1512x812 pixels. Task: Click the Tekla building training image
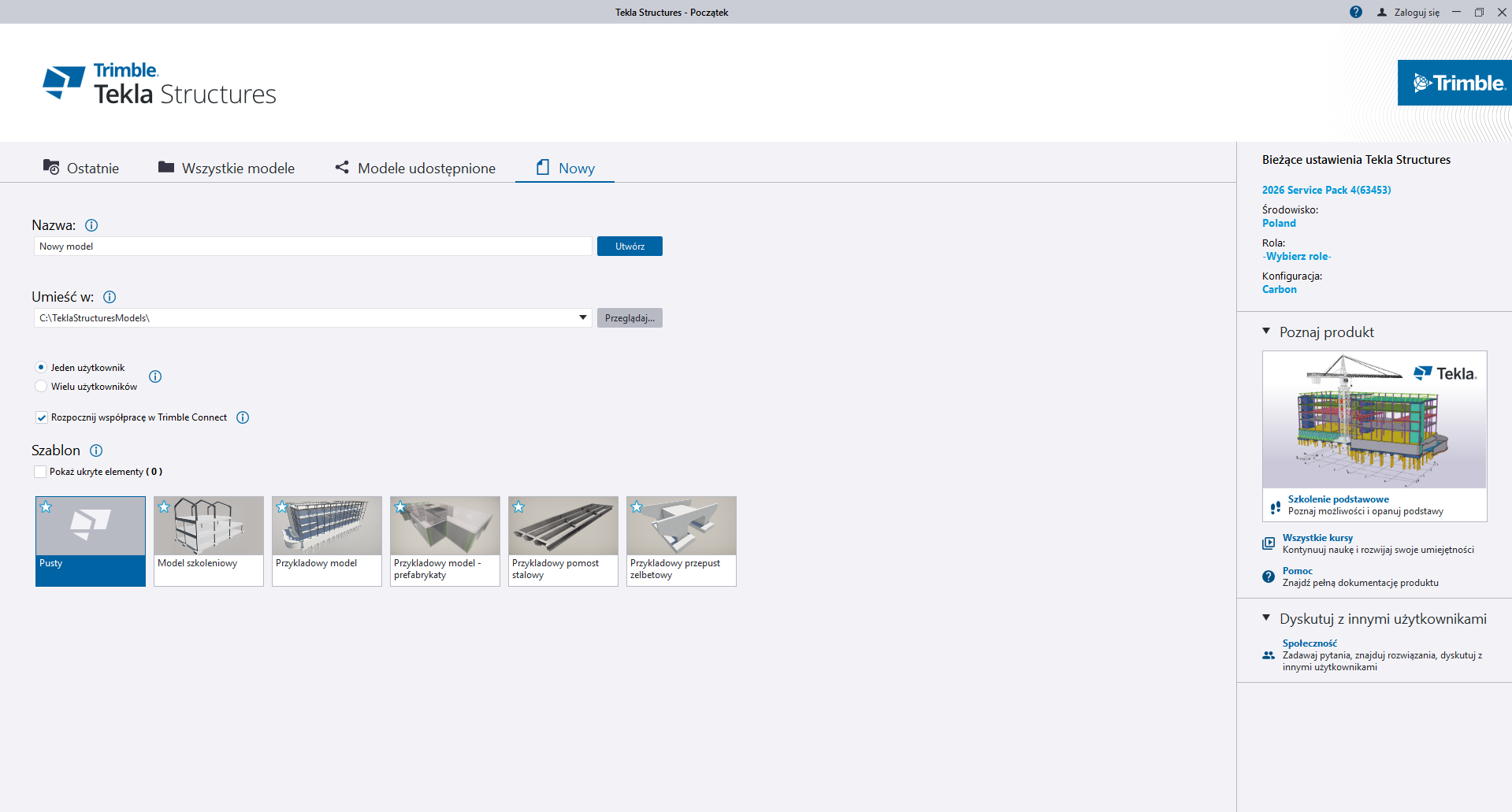pos(1374,420)
